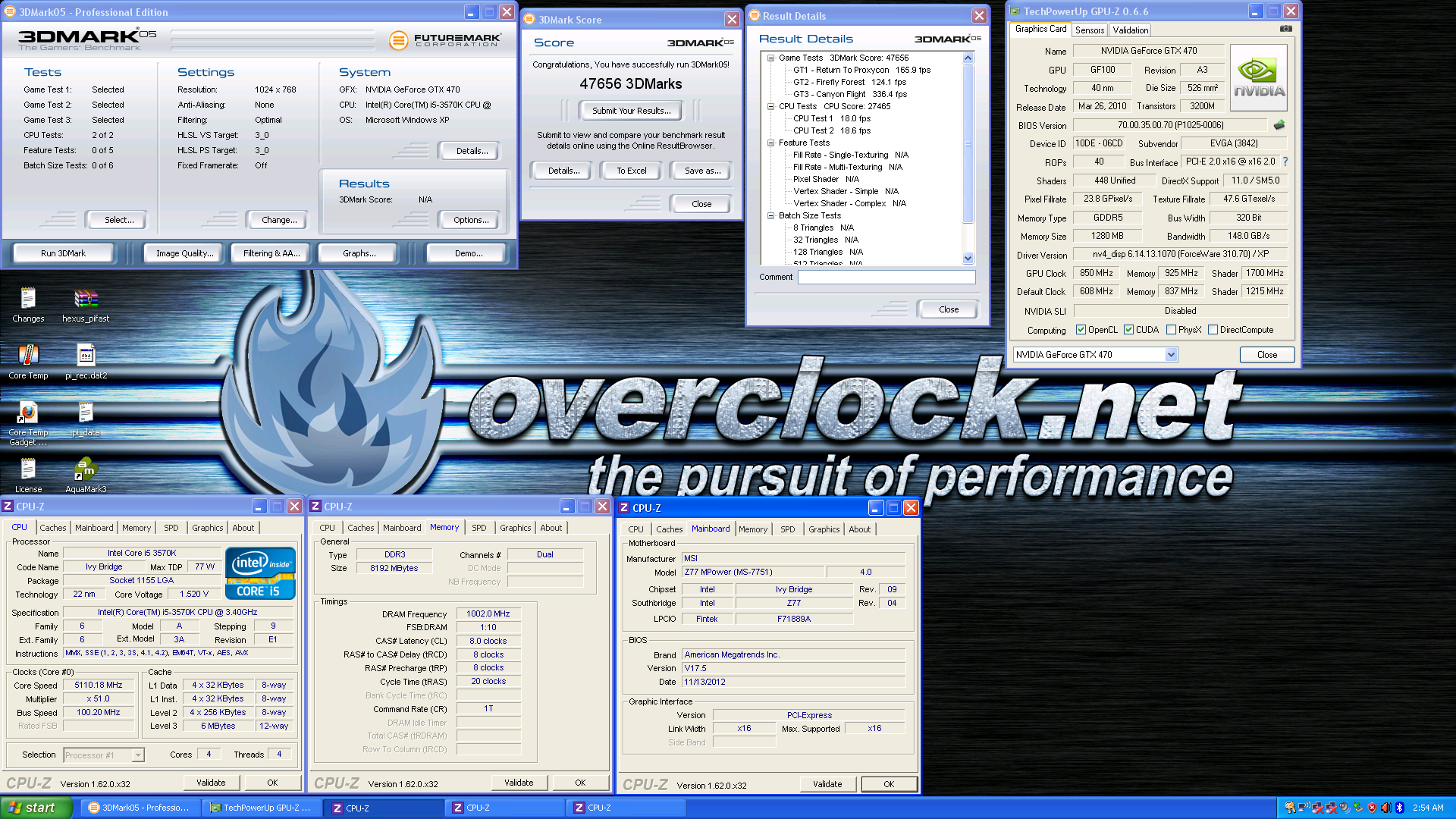
Task: Toggle the CUDA checkbox in GPU-Z
Action: (x=1128, y=330)
